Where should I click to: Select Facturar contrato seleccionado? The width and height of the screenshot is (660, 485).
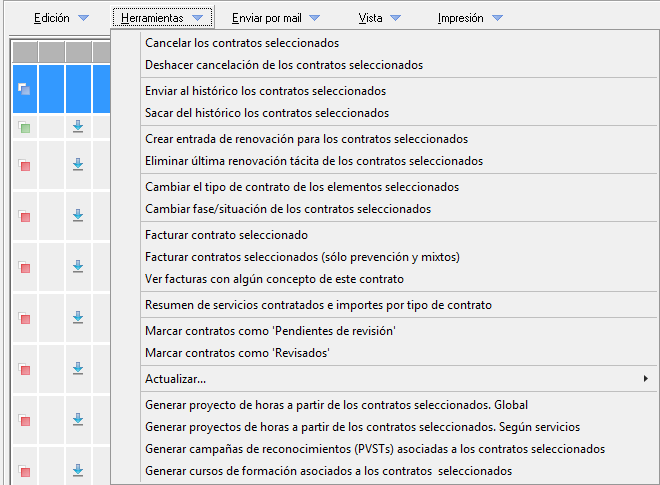[x=226, y=235]
